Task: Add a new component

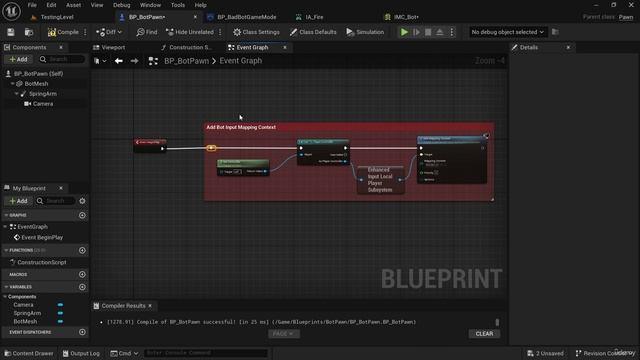Action: tap(18, 59)
